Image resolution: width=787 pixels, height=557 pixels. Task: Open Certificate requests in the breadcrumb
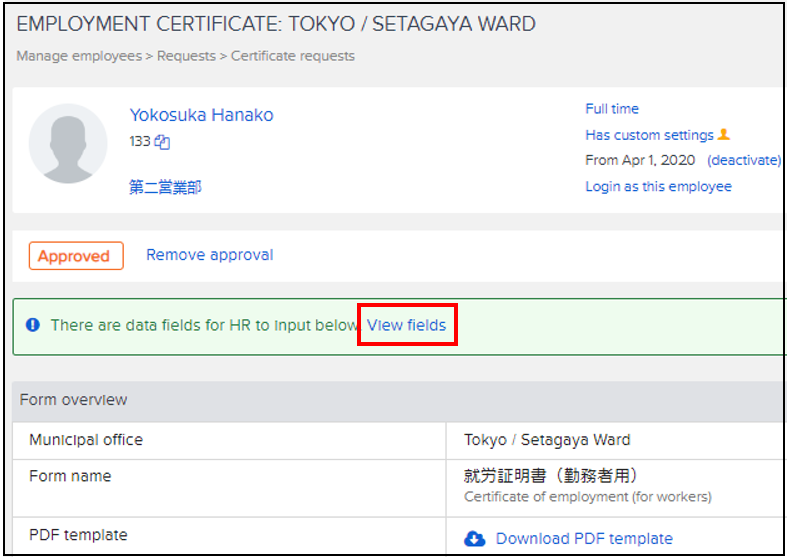tap(293, 56)
